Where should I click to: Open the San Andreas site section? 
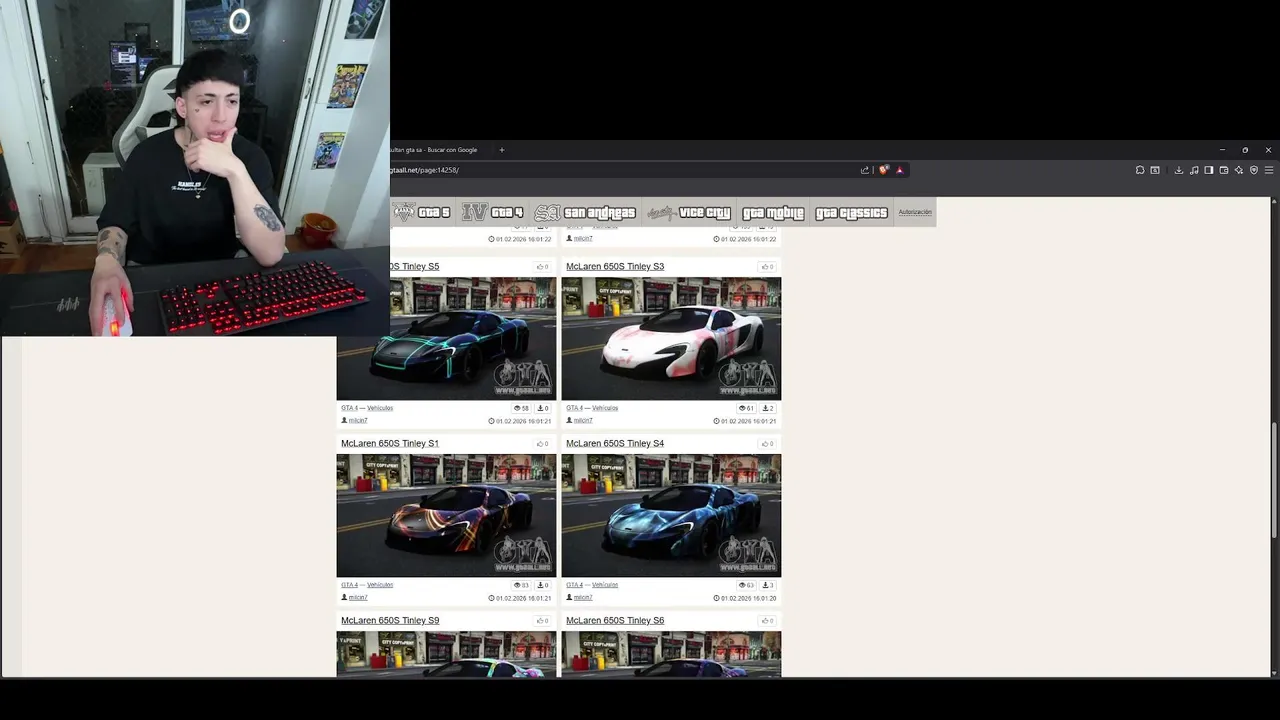tap(585, 212)
